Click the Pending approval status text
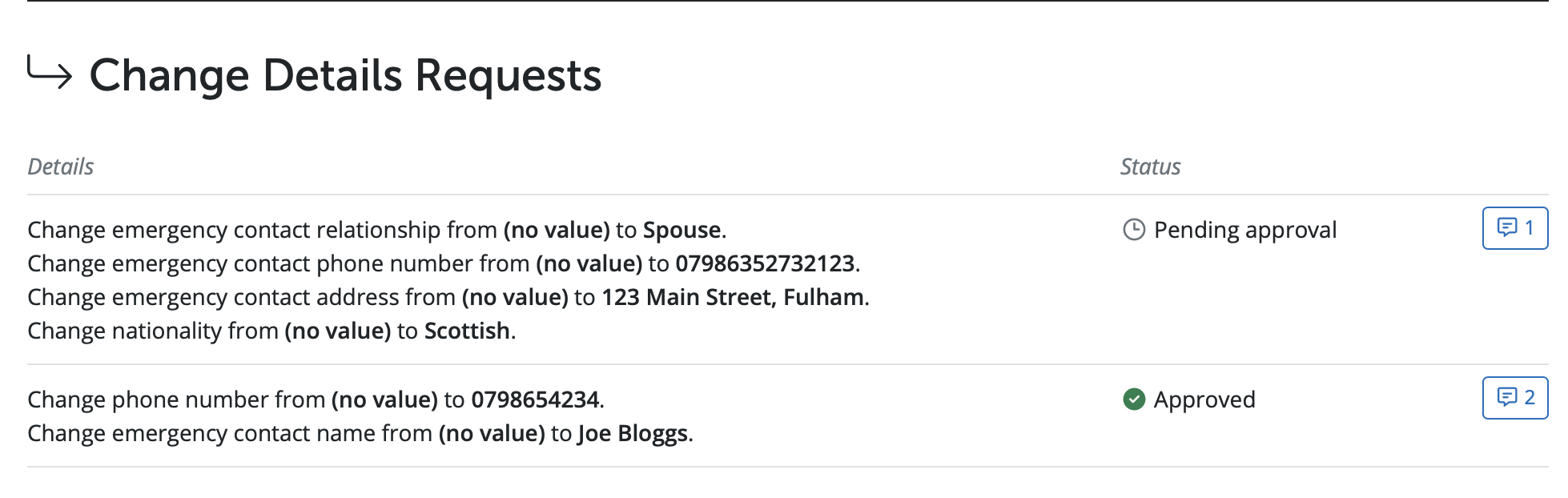 point(1245,230)
